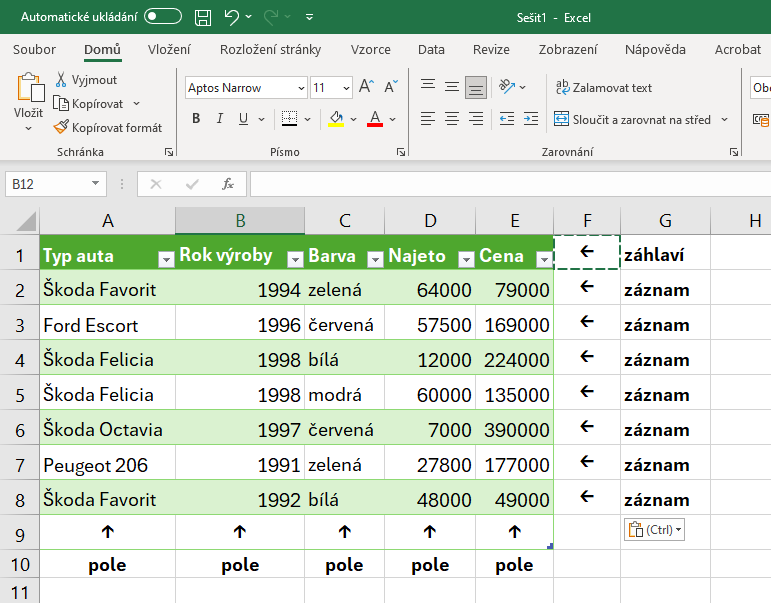Click the insert function fx icon
The image size is (771, 603).
pyautogui.click(x=228, y=184)
